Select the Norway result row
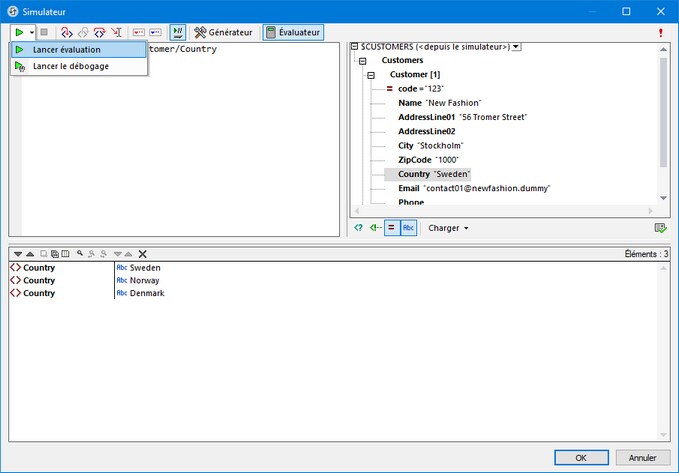Image resolution: width=679 pixels, height=473 pixels. pos(145,281)
